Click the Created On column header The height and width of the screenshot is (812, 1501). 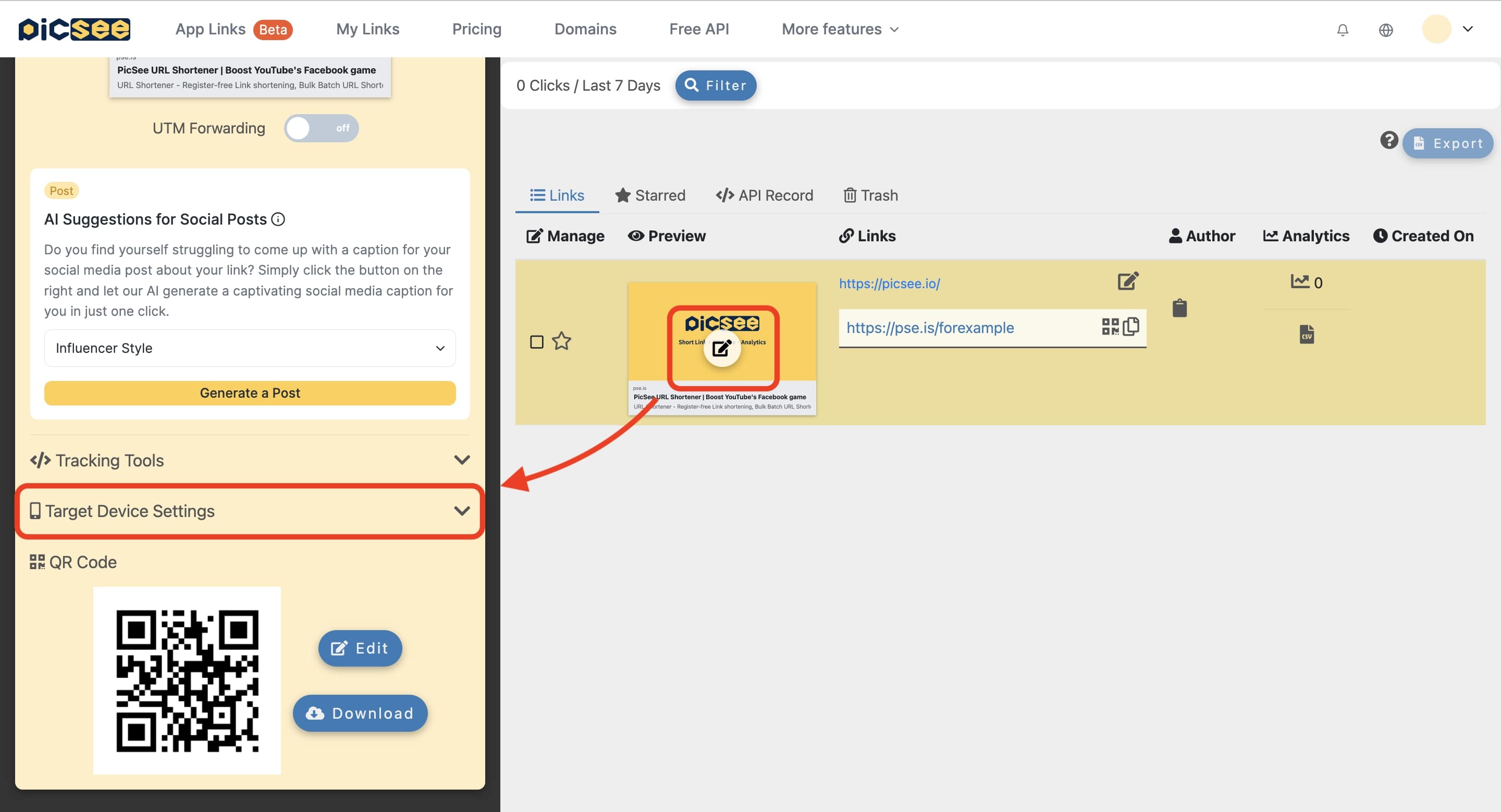1423,236
